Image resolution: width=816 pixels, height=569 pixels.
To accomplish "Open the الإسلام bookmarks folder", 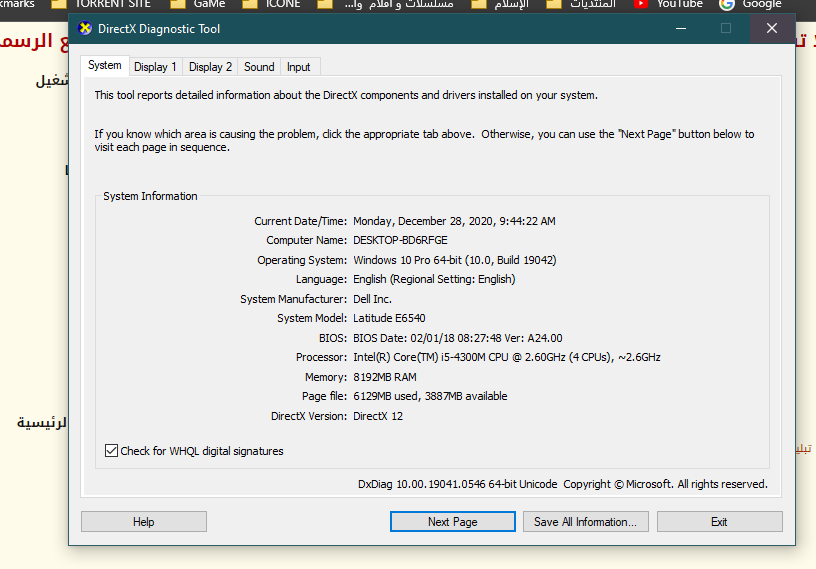I will coord(500,4).
